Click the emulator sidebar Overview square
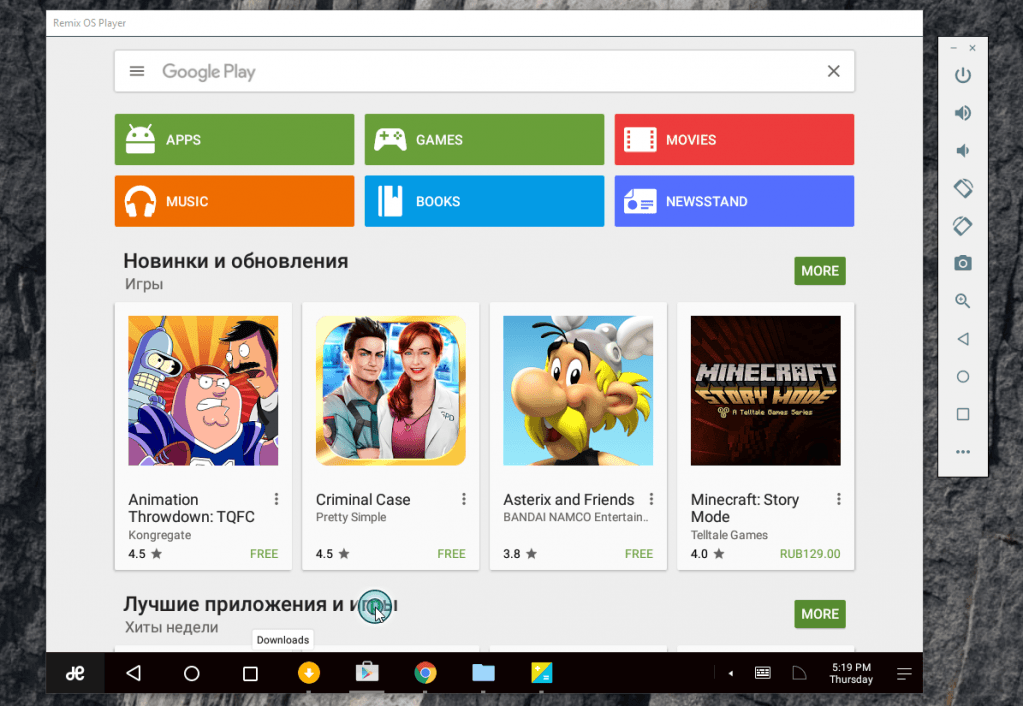Screen dimensions: 1023x706 tap(962, 414)
